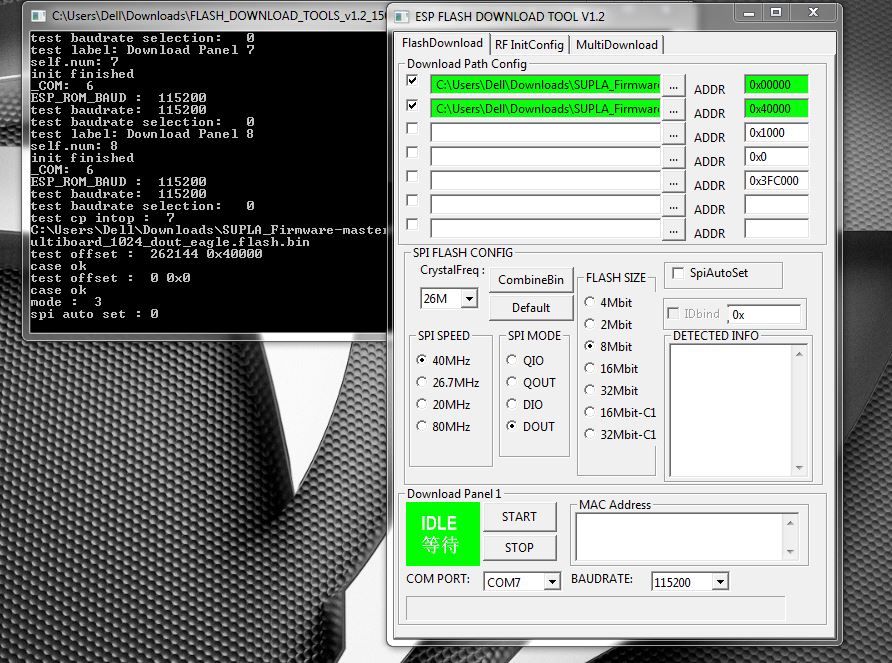
Task: Maximize the ESP Flash Download Tool window
Action: tap(775, 13)
